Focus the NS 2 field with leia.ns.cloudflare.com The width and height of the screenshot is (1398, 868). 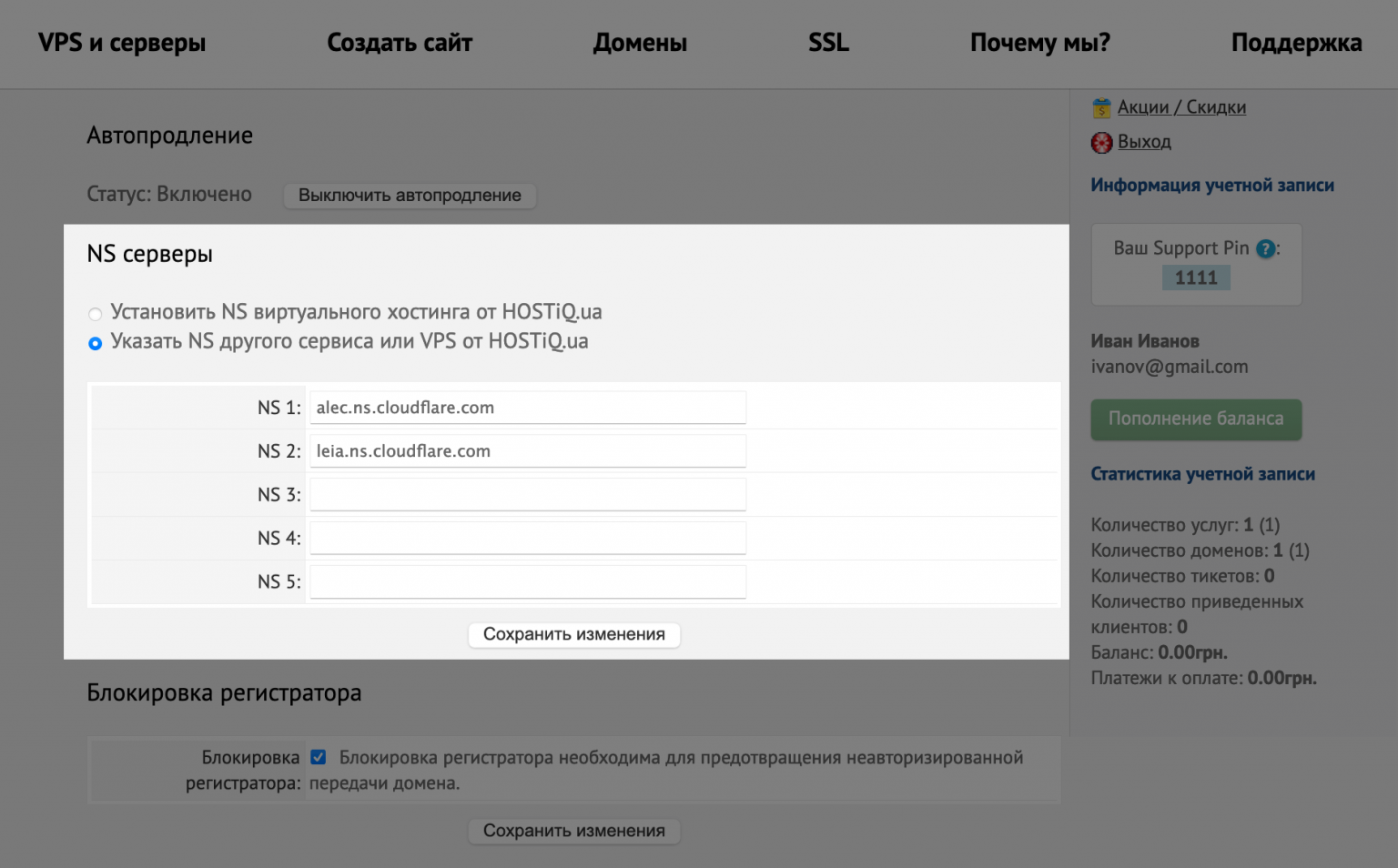click(x=528, y=451)
